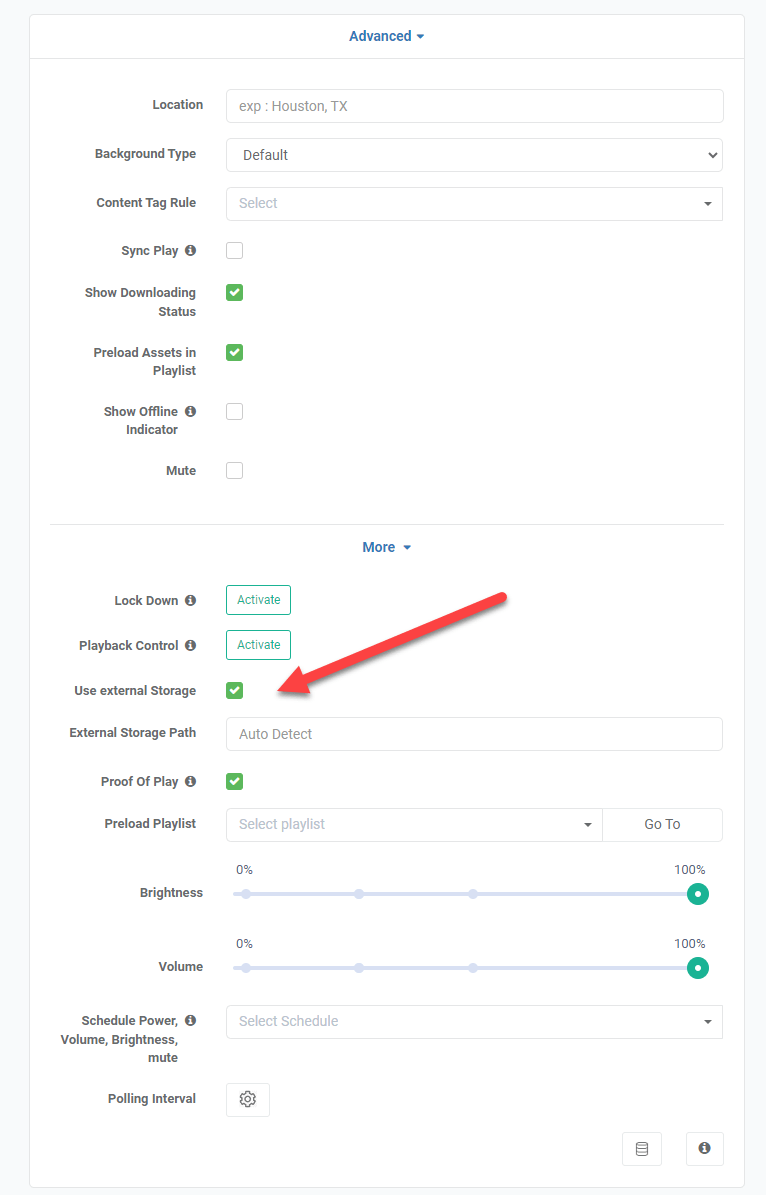Open the Background Type dropdown
Screen dimensions: 766x1195
coord(474,155)
